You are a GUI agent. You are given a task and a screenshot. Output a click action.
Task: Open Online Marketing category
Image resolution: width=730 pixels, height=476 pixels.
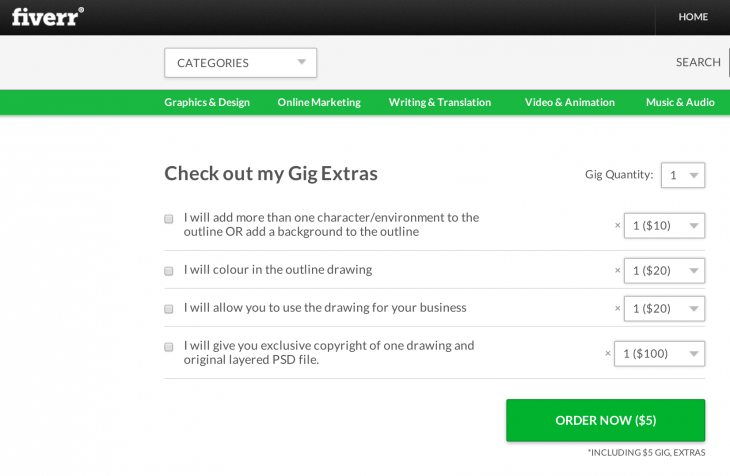point(319,102)
